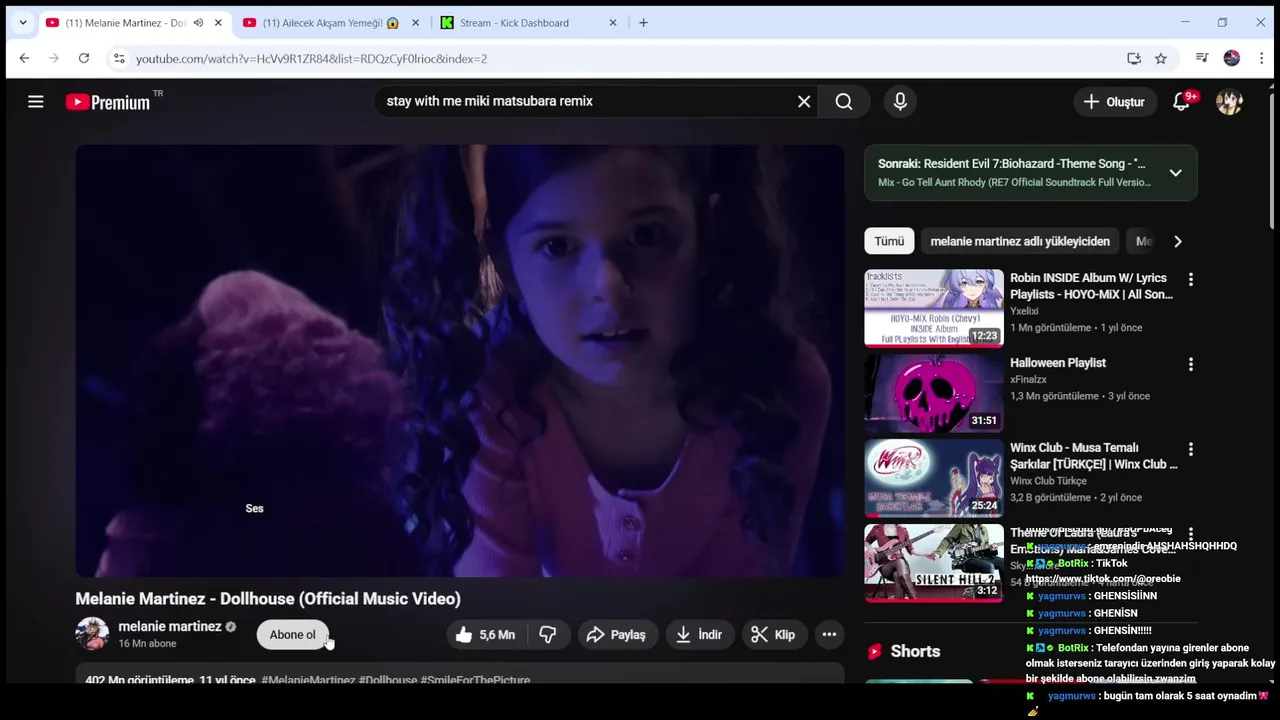Open Winx Club Musa video thumbnail
The image size is (1280, 720).
pyautogui.click(x=934, y=478)
